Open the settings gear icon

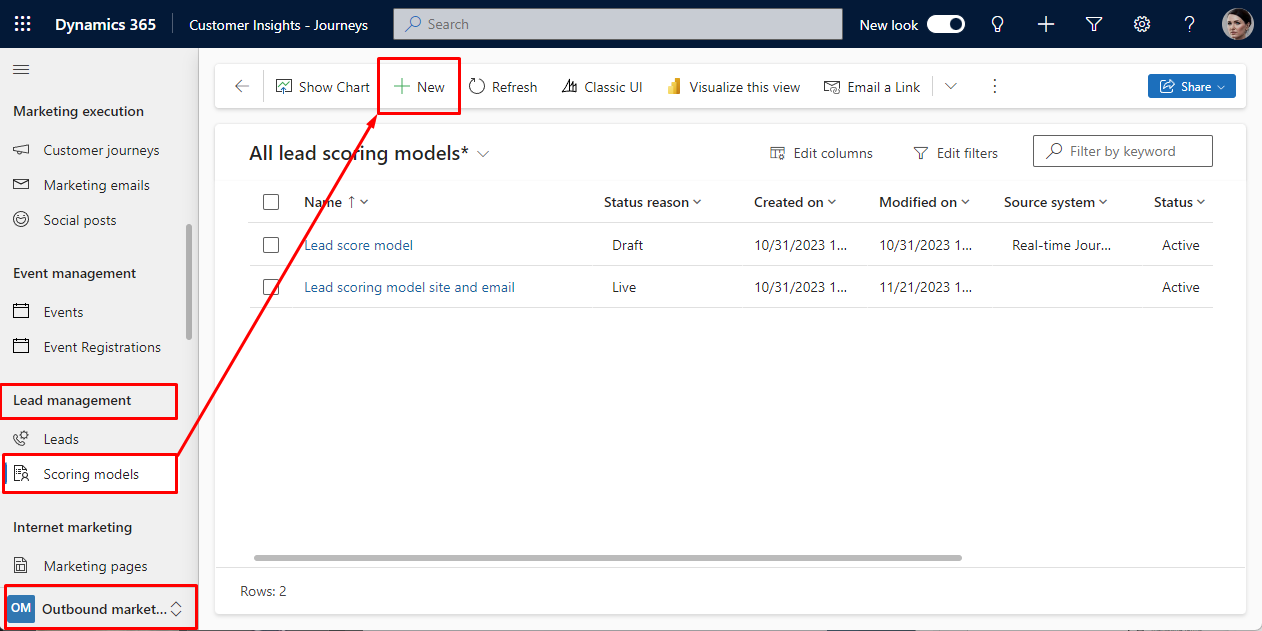coord(1142,24)
